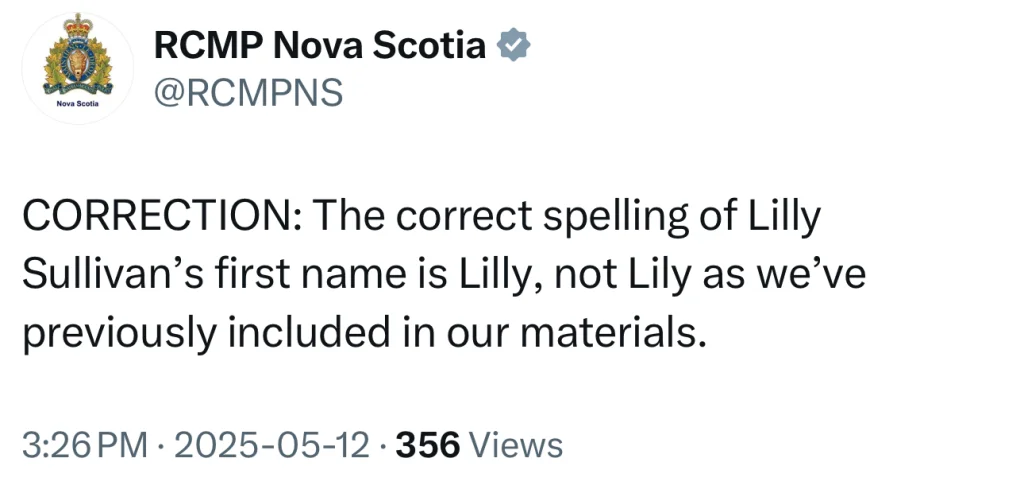Click the word "RCMP" in the account name
The image size is (1024, 493).
208,45
